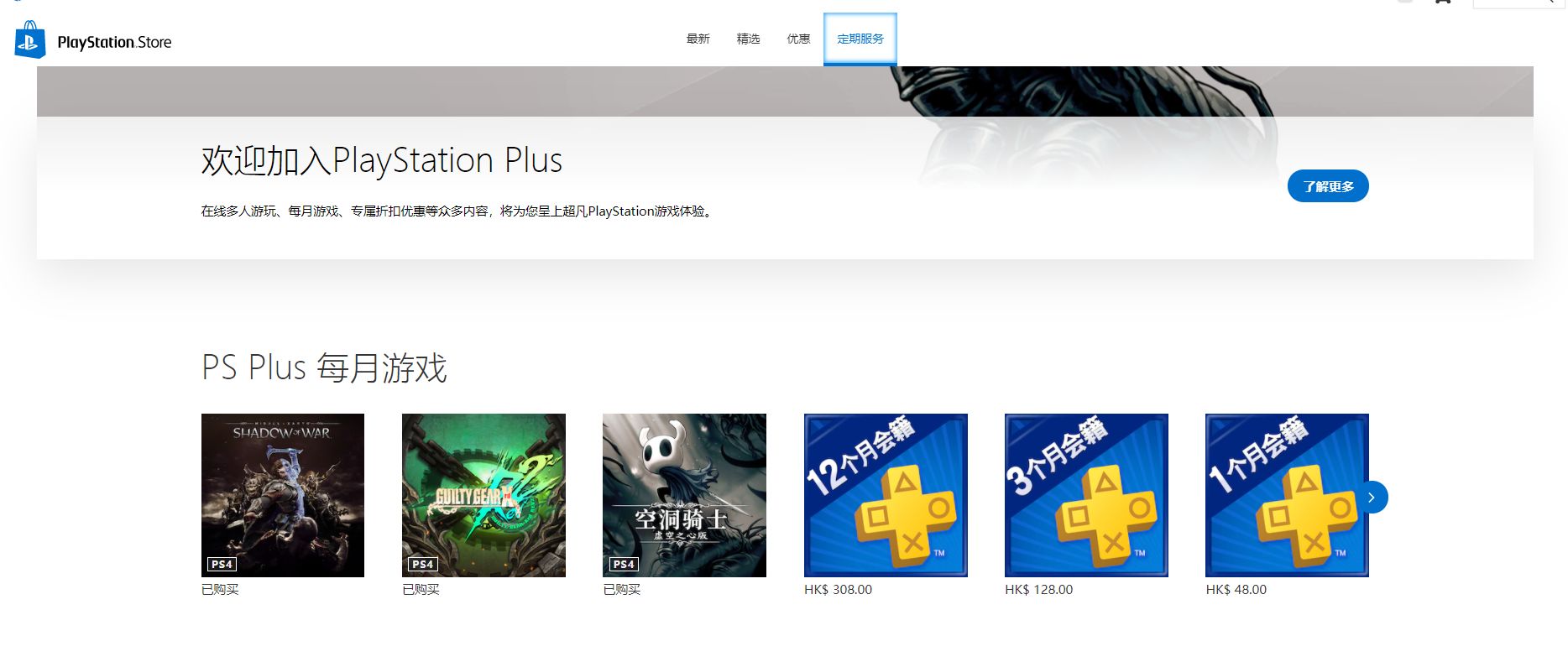
Task: Click the HK$ 308.00 price
Action: 838,590
